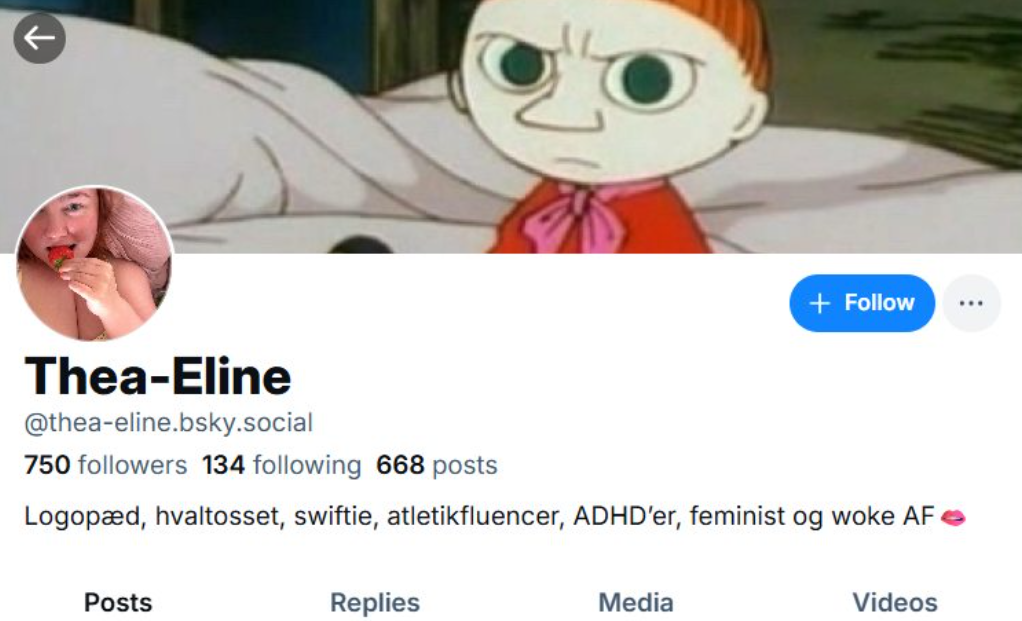Image resolution: width=1022 pixels, height=621 pixels.
Task: Click the lips emoji in the bio
Action: pos(953,517)
